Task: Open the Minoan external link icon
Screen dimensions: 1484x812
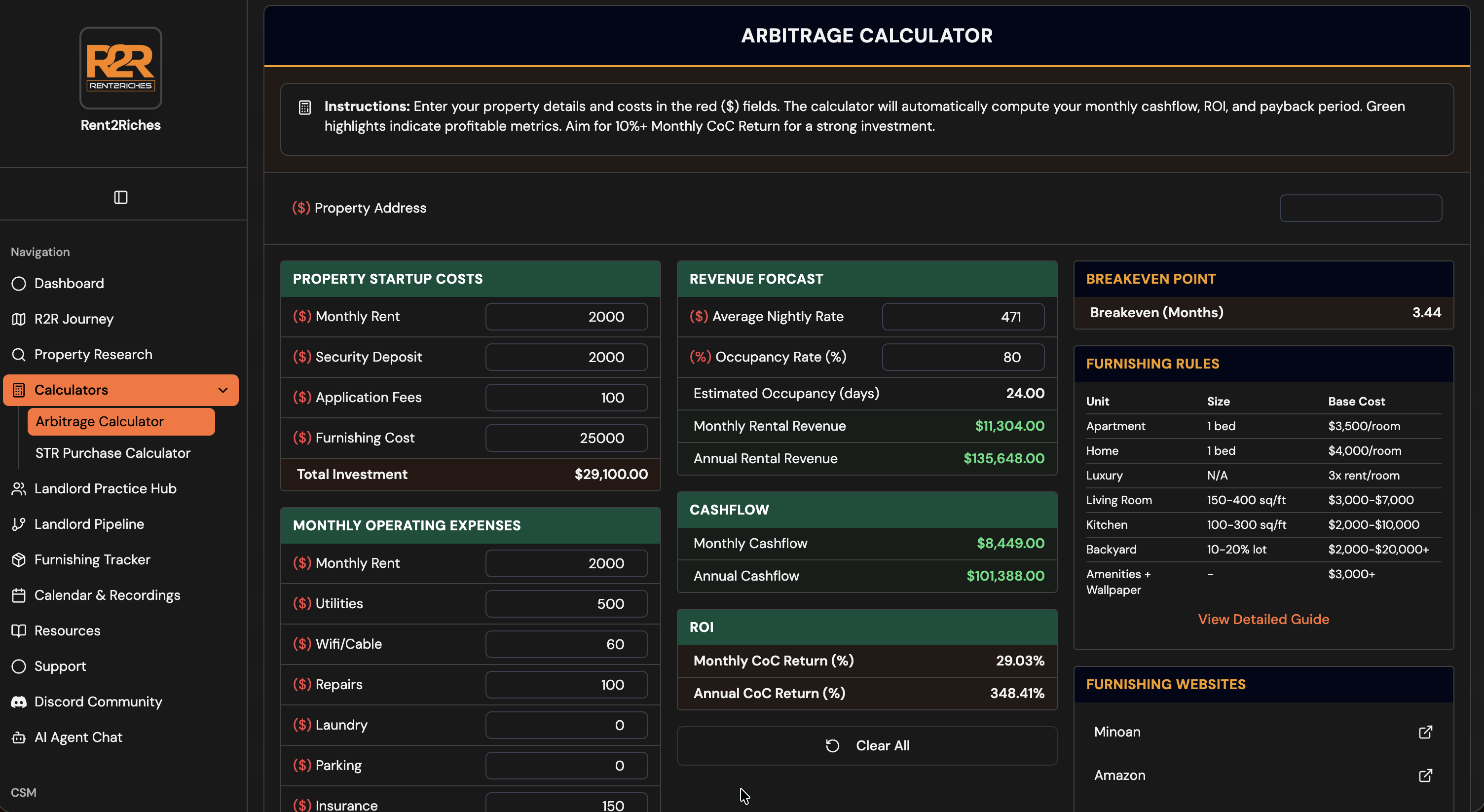Action: coord(1425,732)
